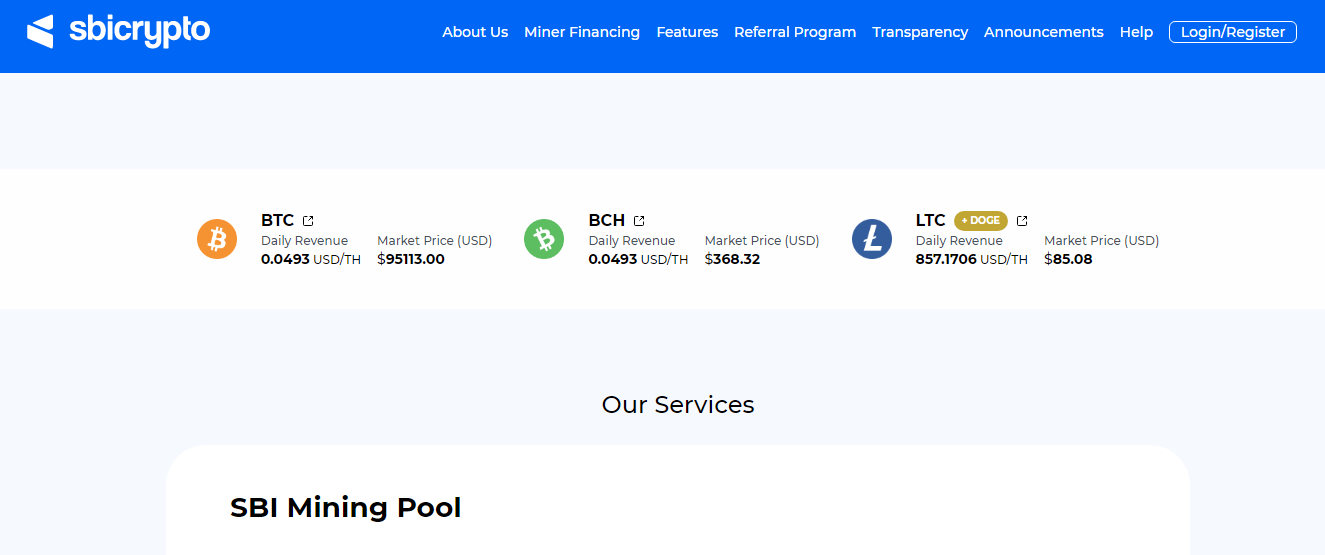The width and height of the screenshot is (1325, 555).
Task: Click the Our Services heading
Action: (678, 405)
